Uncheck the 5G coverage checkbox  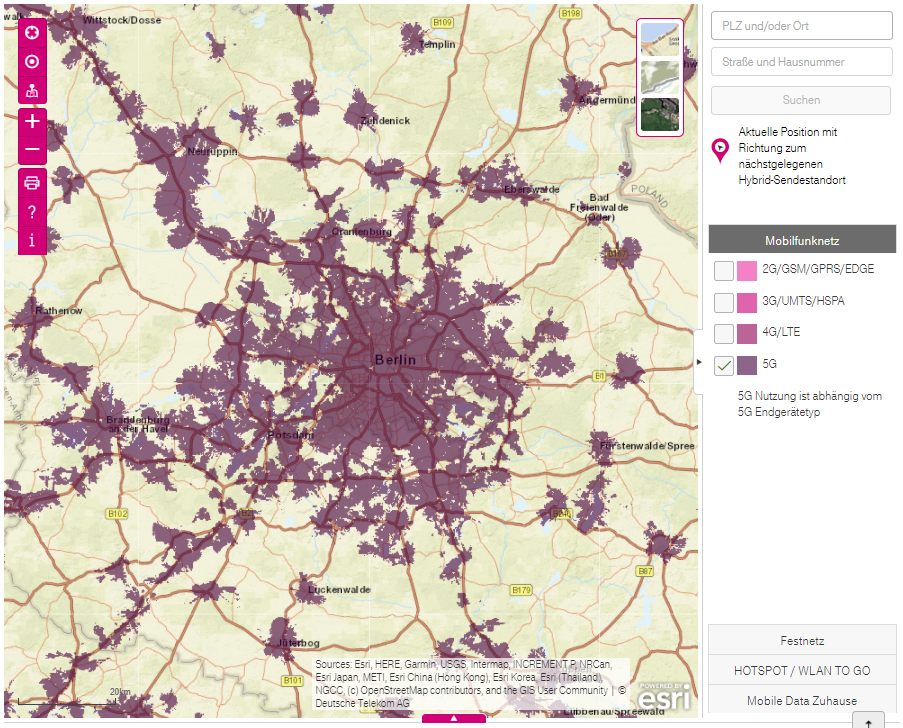pos(724,365)
